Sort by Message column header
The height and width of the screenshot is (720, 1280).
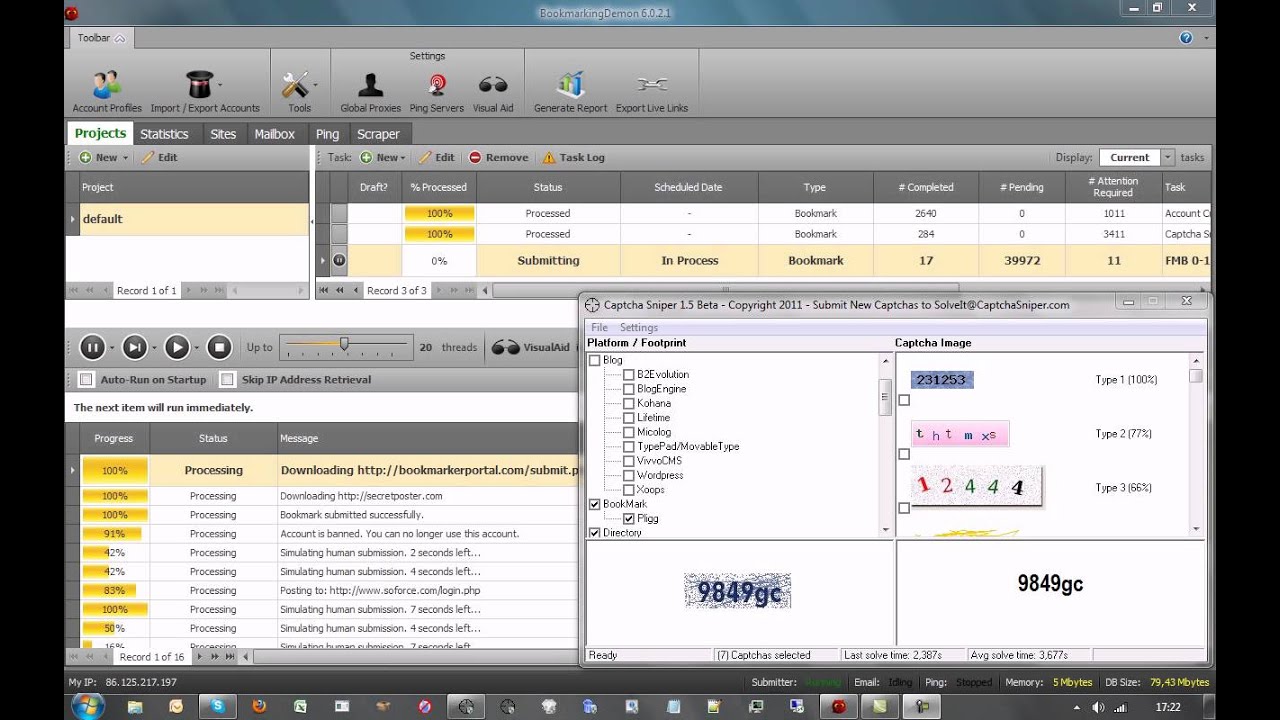click(428, 438)
